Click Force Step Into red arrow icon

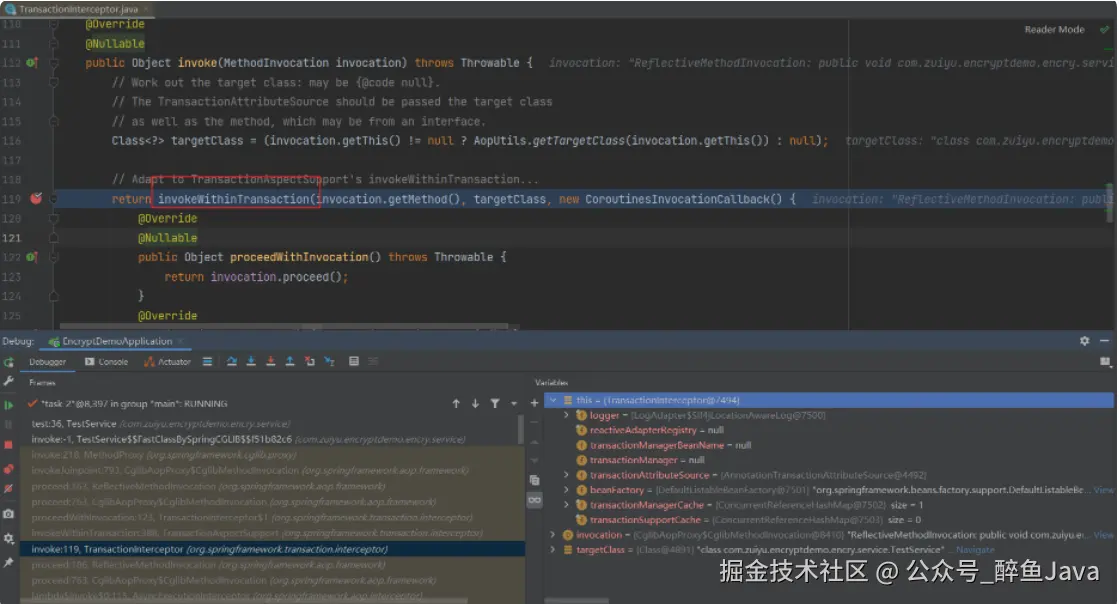270,362
